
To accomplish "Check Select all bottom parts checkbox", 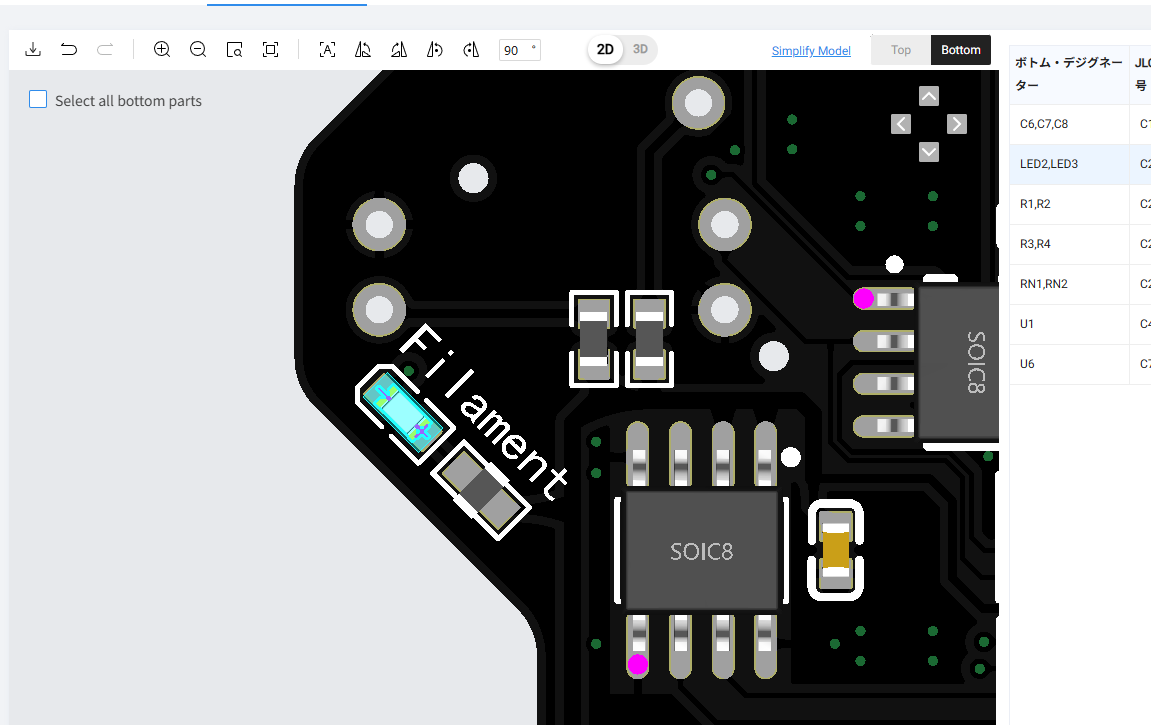I will [x=38, y=99].
